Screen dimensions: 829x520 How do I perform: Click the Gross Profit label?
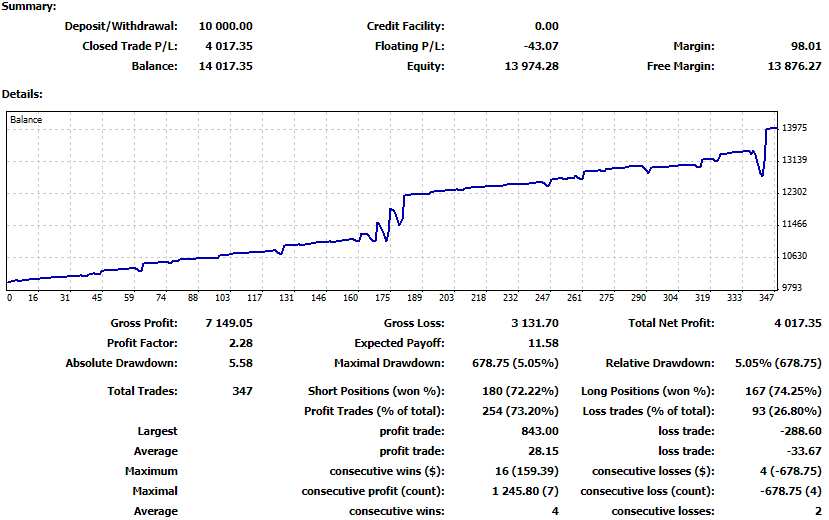[x=144, y=323]
